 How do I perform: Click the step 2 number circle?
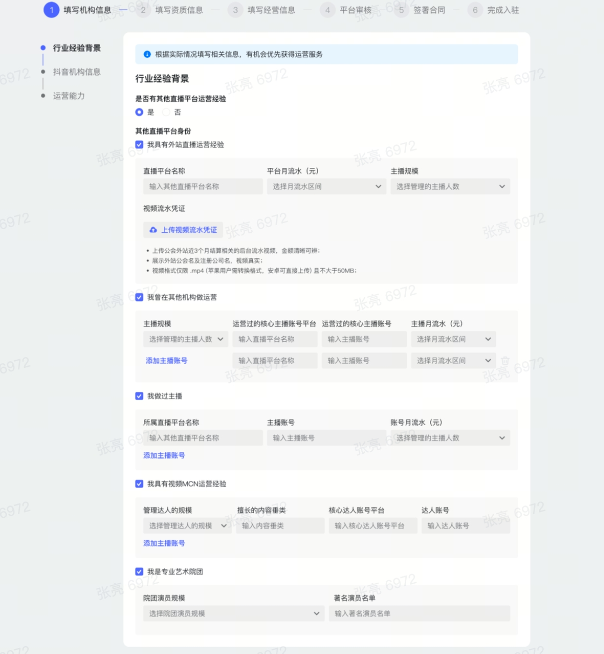[144, 10]
